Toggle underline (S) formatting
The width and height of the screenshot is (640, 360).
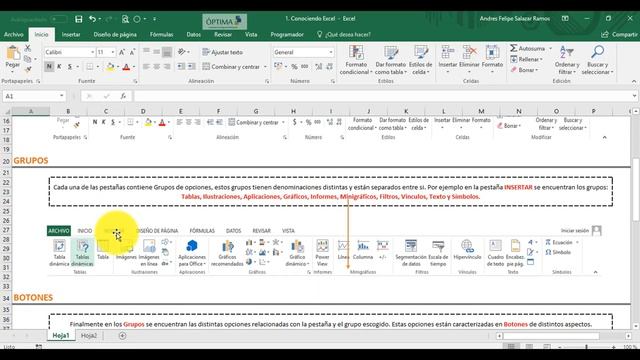click(x=70, y=67)
